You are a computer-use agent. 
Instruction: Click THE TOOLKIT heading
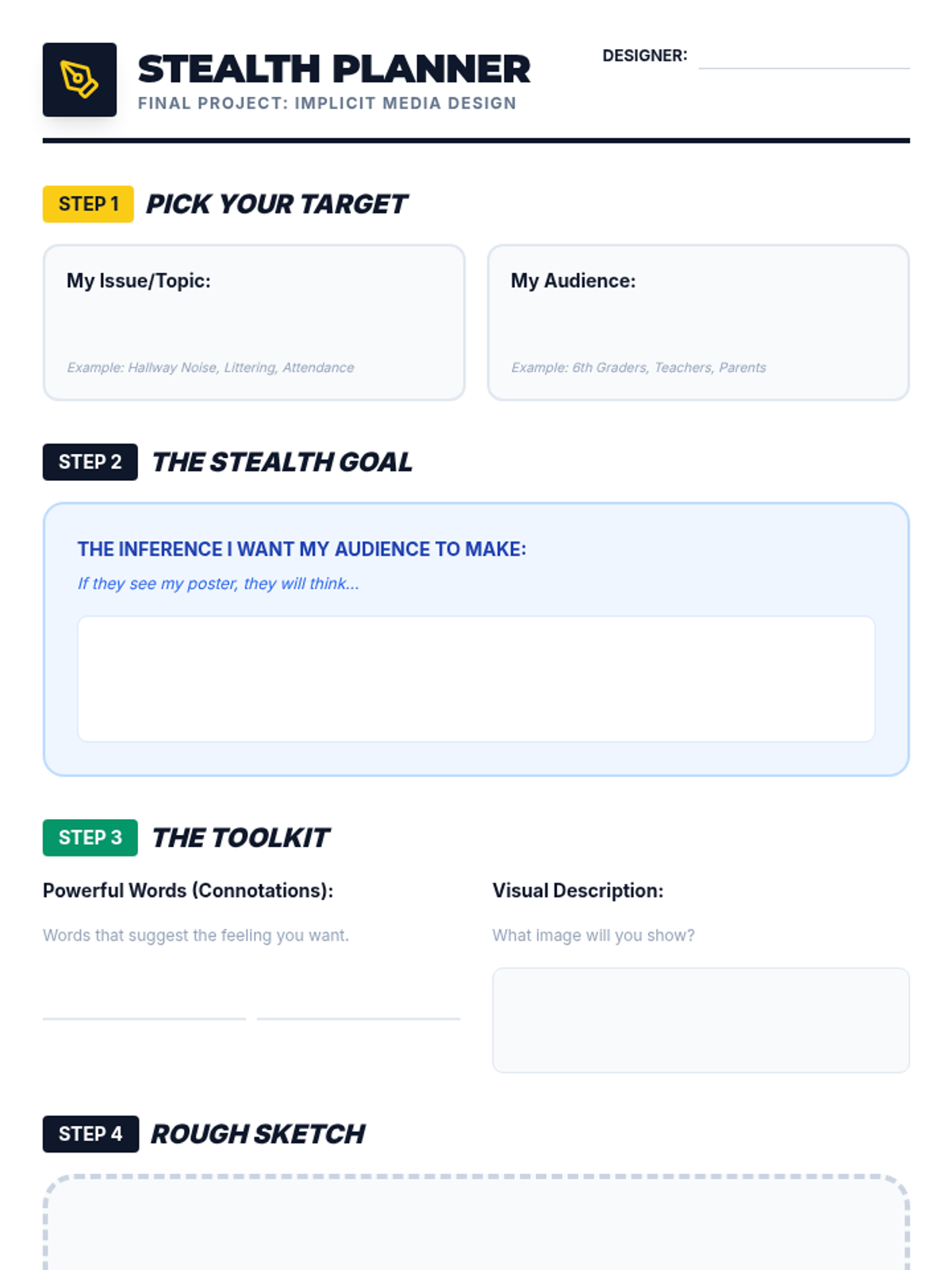240,837
